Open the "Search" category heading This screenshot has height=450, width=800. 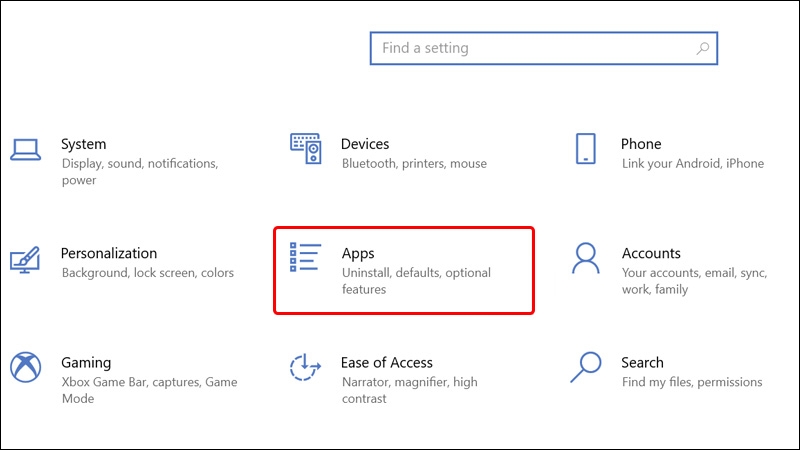tap(642, 363)
